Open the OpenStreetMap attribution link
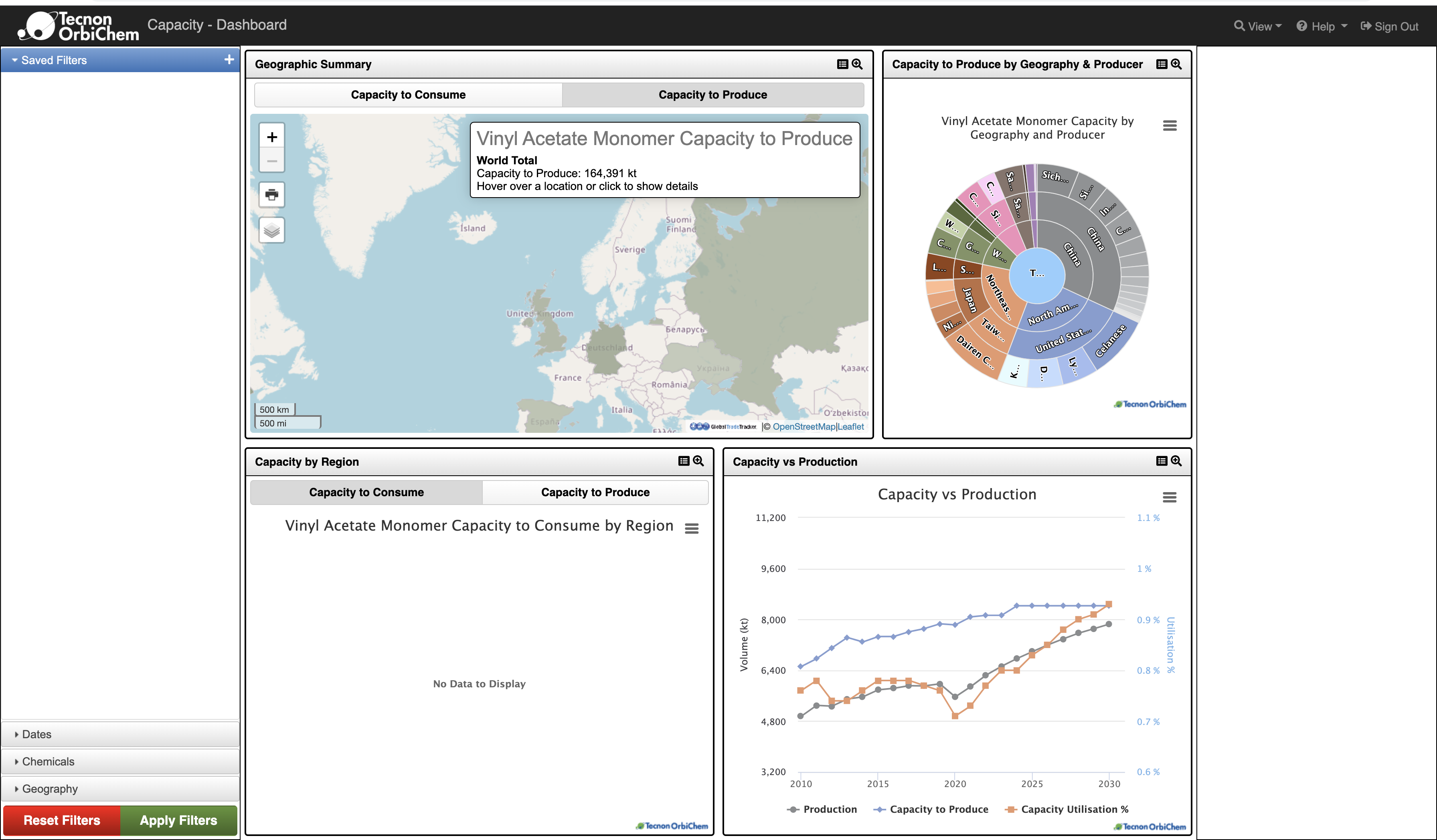 coord(804,427)
